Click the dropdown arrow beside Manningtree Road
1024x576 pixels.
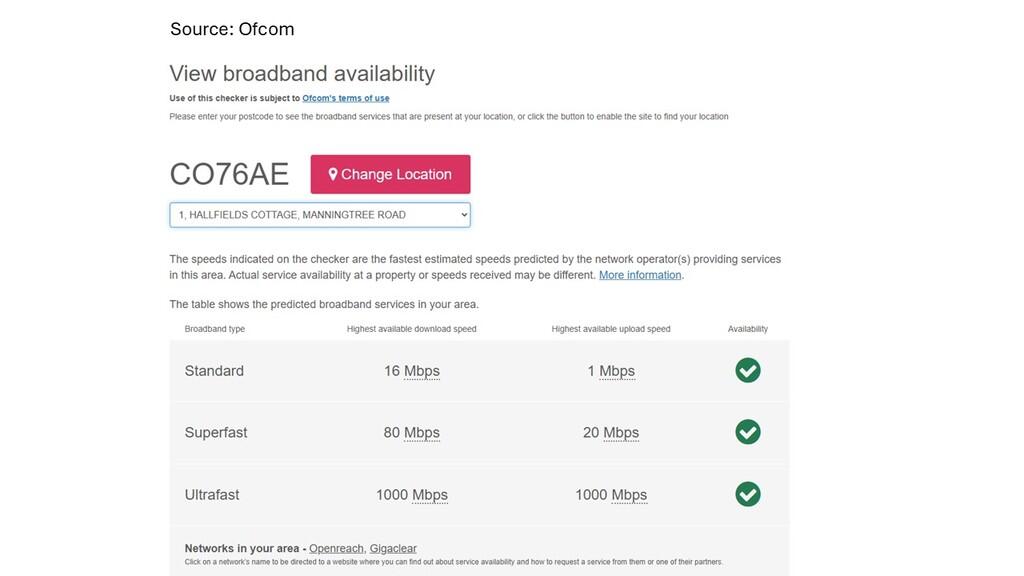[464, 215]
